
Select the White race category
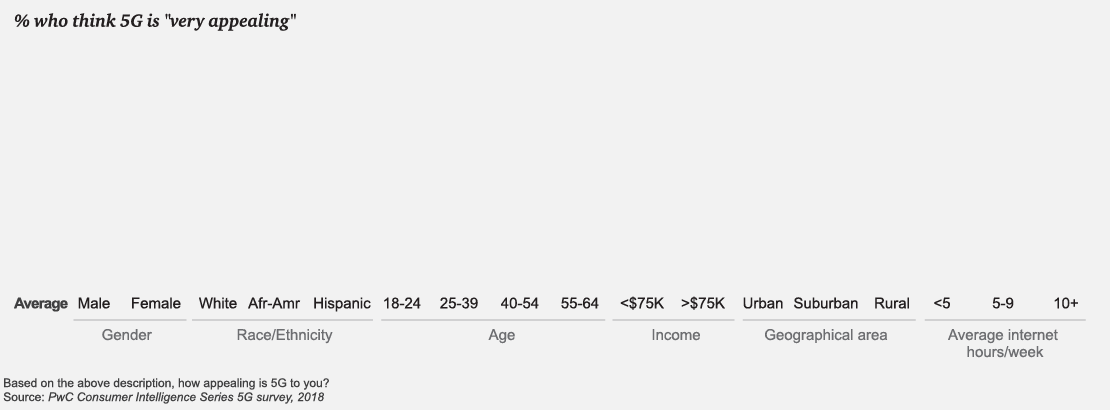pos(218,303)
